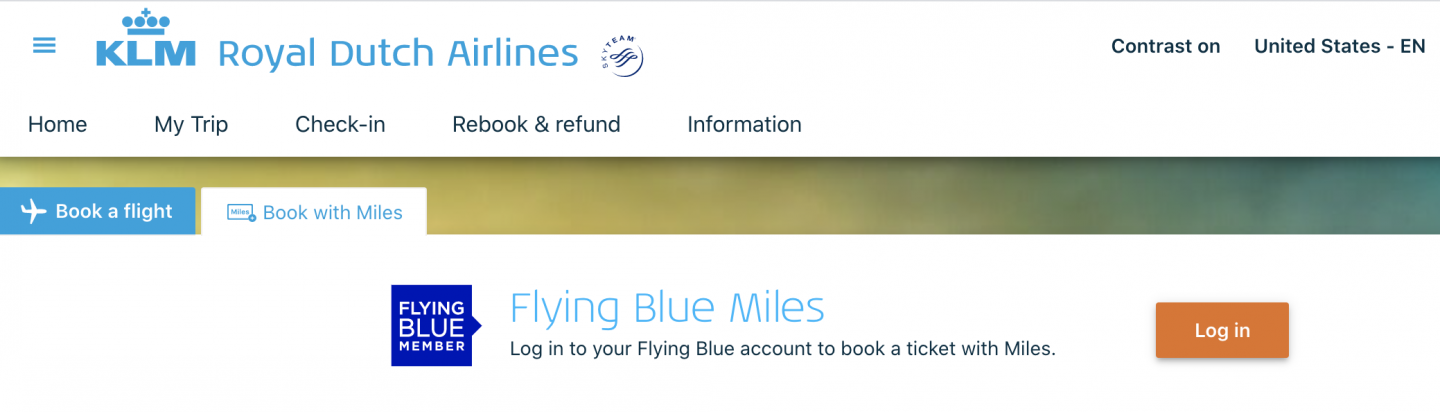This screenshot has height=412, width=1440.
Task: Go to the Home menu item
Action: [57, 125]
